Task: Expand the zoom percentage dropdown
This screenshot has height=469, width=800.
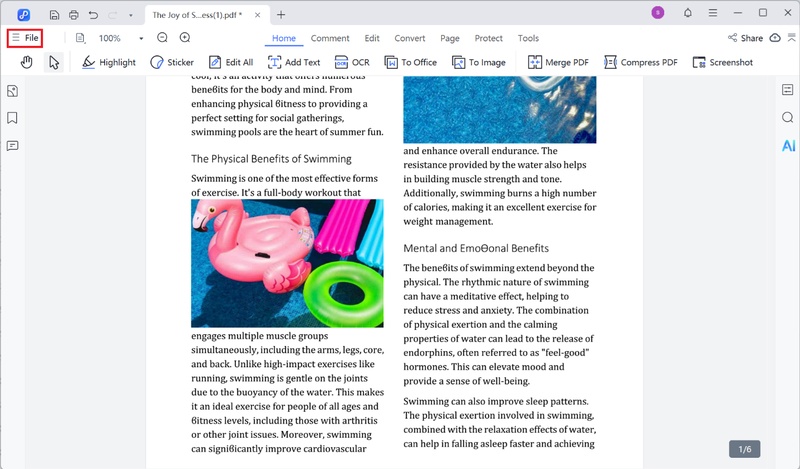Action: point(141,38)
